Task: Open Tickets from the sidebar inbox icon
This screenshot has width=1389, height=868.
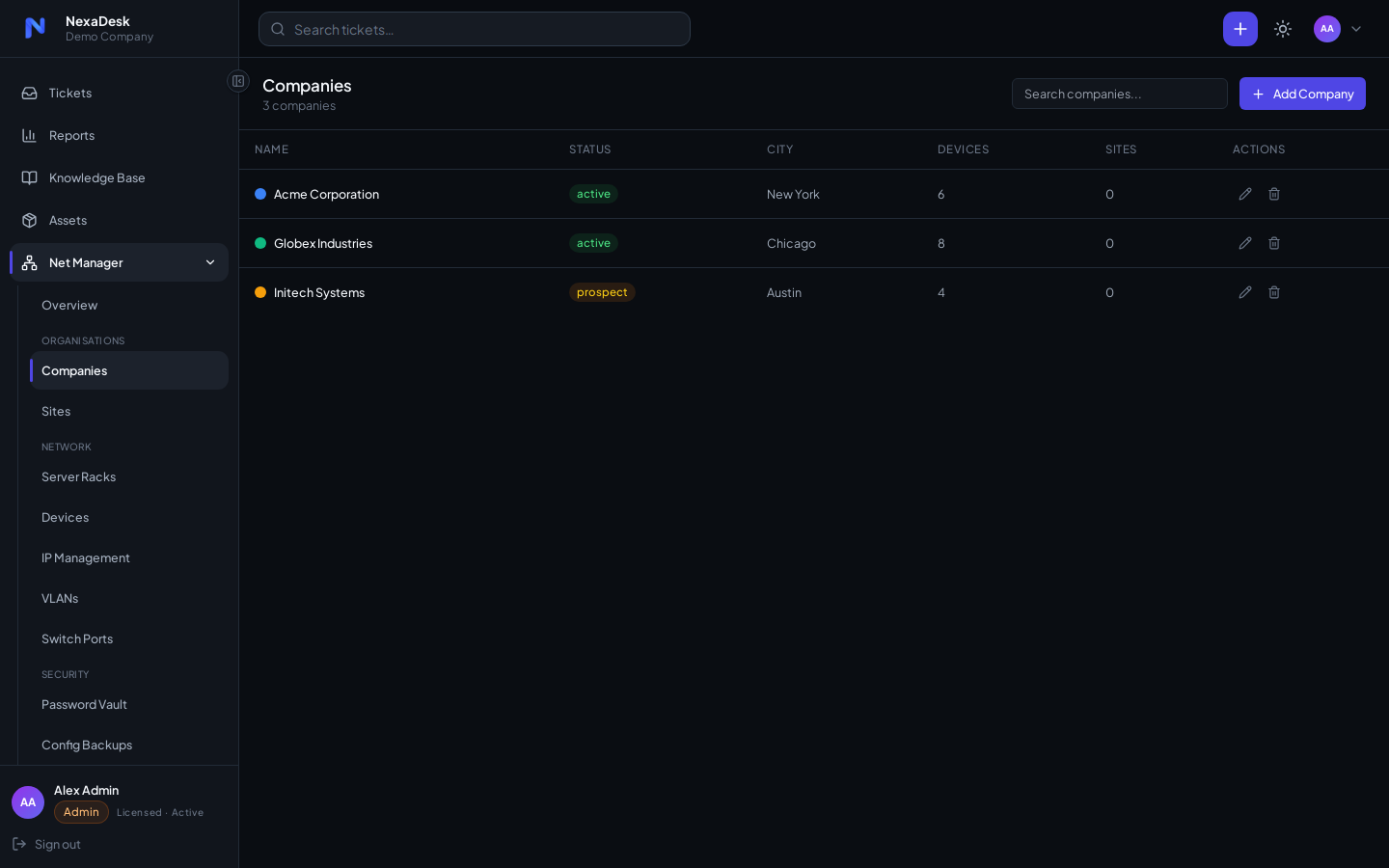Action: (x=30, y=93)
